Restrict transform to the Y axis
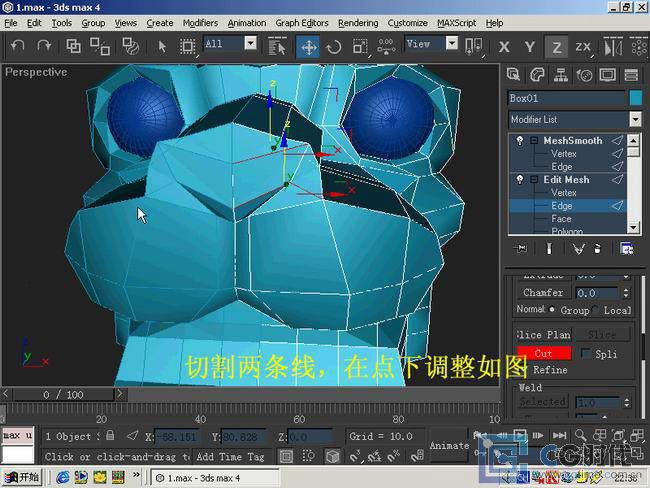 [x=530, y=47]
